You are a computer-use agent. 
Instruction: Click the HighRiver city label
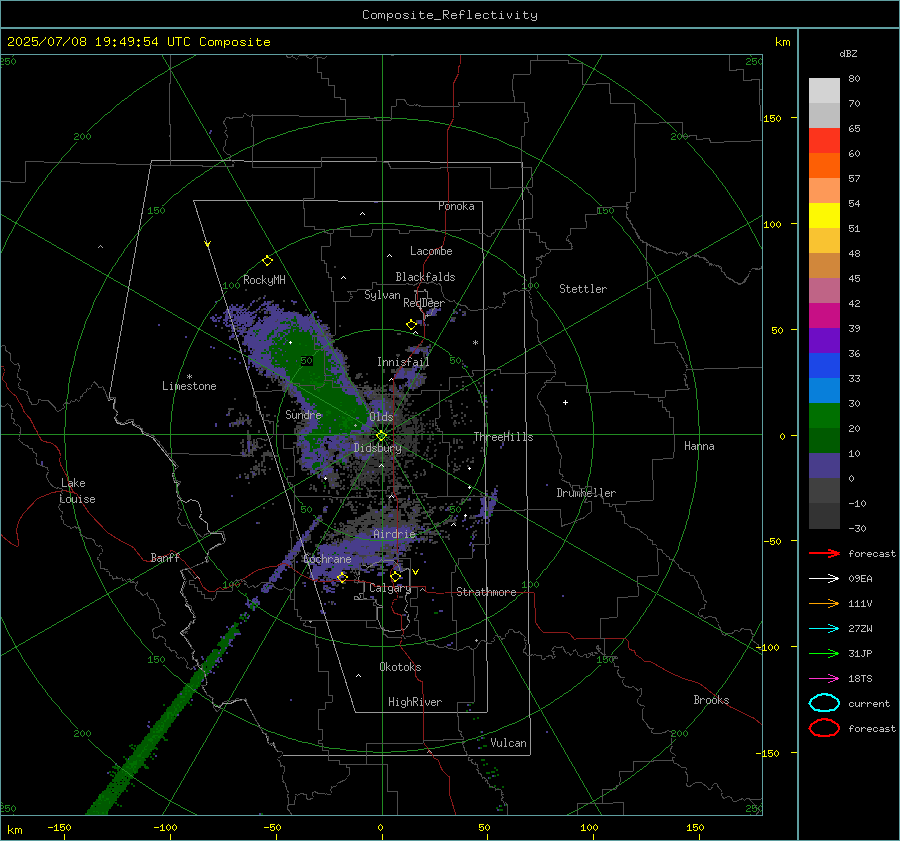point(415,702)
